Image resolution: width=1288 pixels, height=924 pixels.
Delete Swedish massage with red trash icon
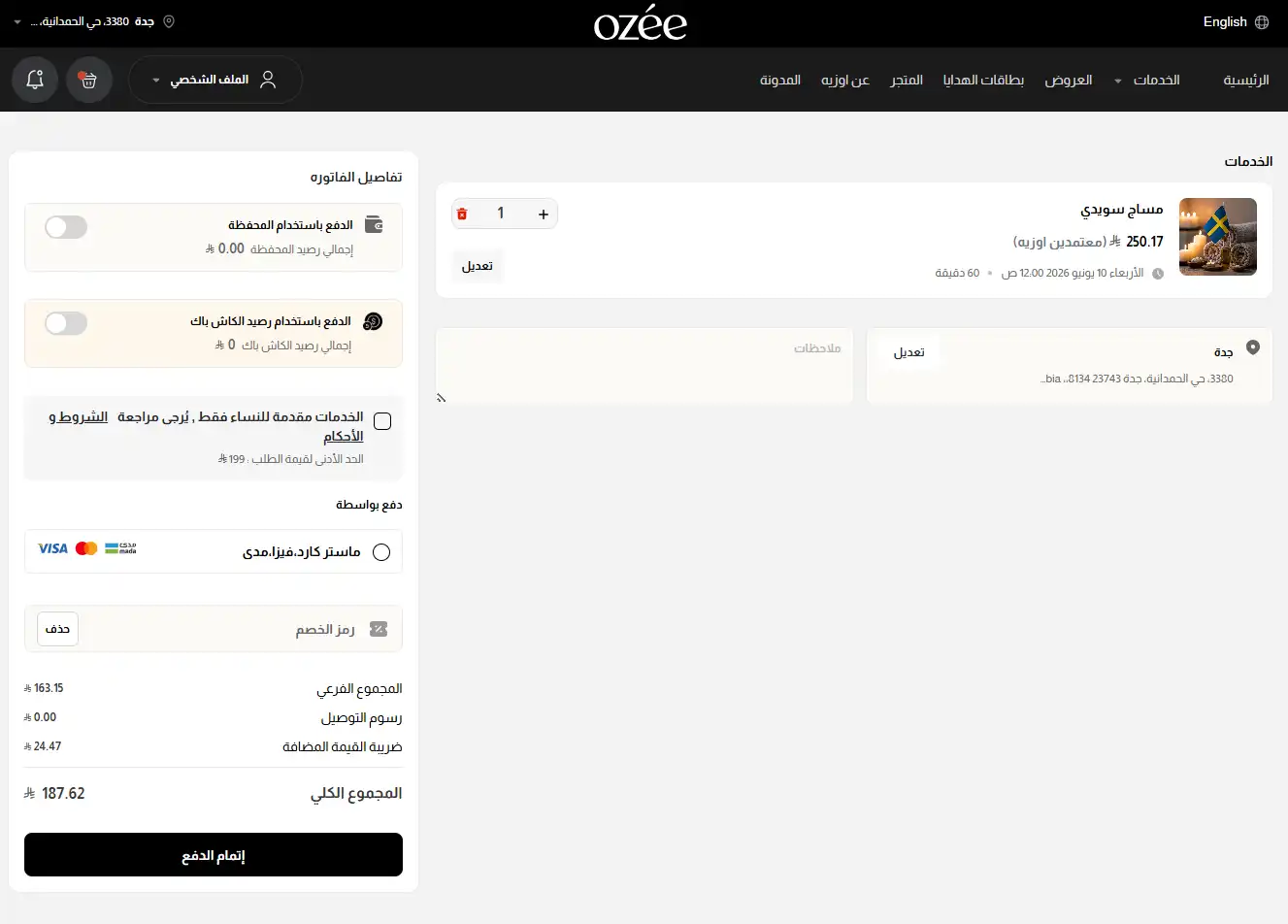point(462,214)
